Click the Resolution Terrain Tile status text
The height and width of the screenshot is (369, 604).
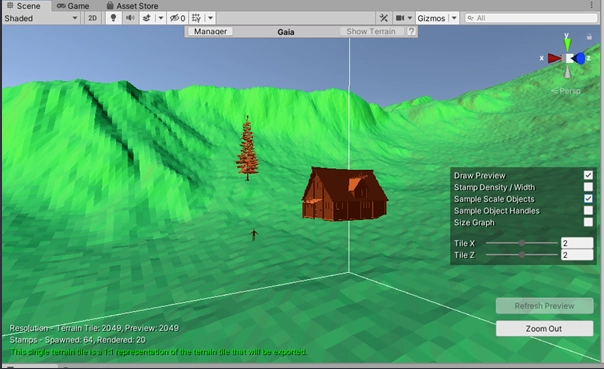(x=94, y=328)
